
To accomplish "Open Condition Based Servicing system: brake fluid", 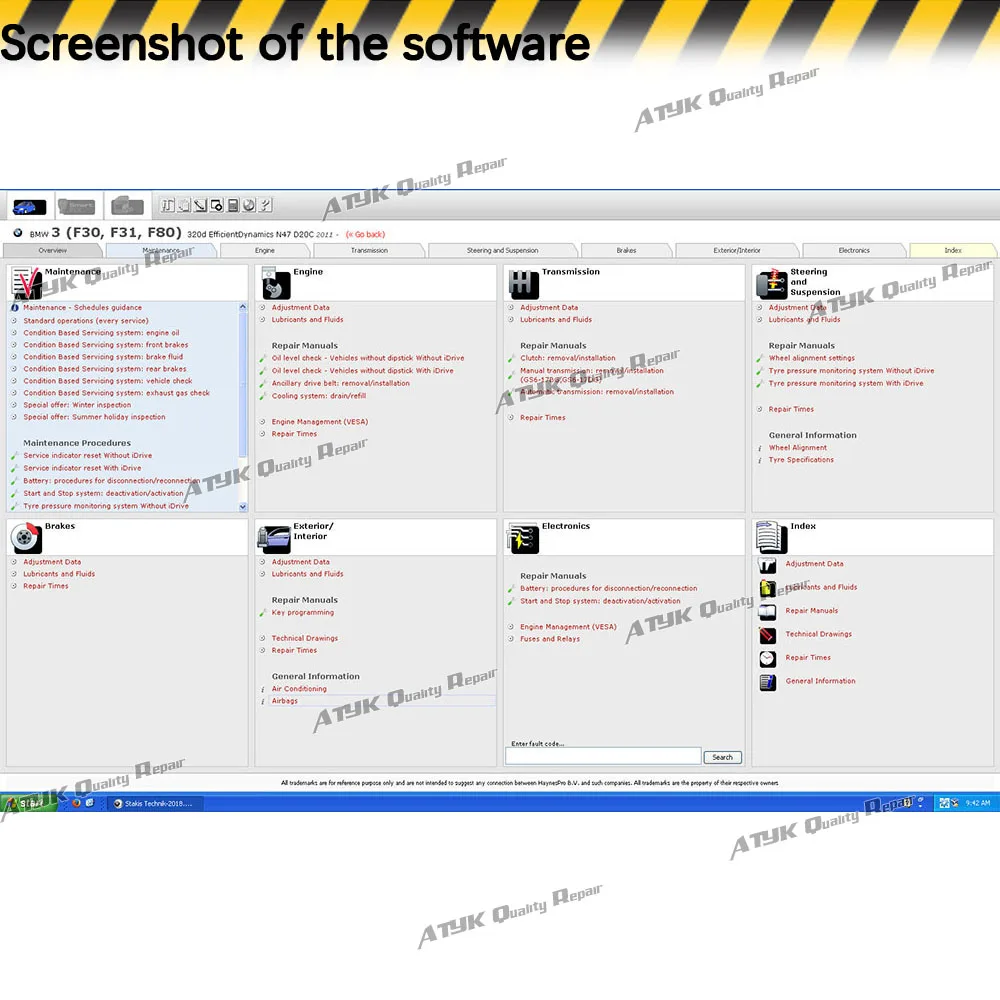I will [103, 357].
